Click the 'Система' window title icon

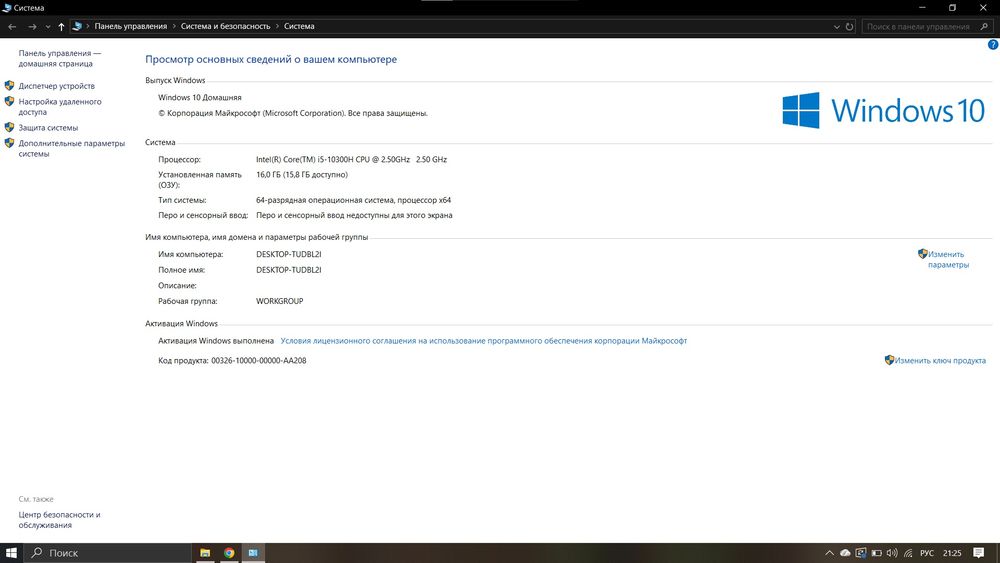[x=6, y=8]
